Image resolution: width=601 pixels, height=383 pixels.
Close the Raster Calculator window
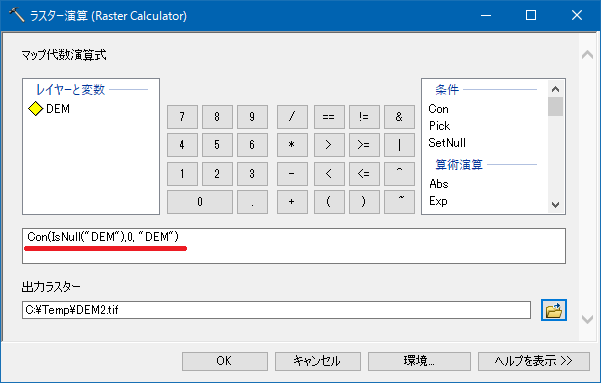576,15
